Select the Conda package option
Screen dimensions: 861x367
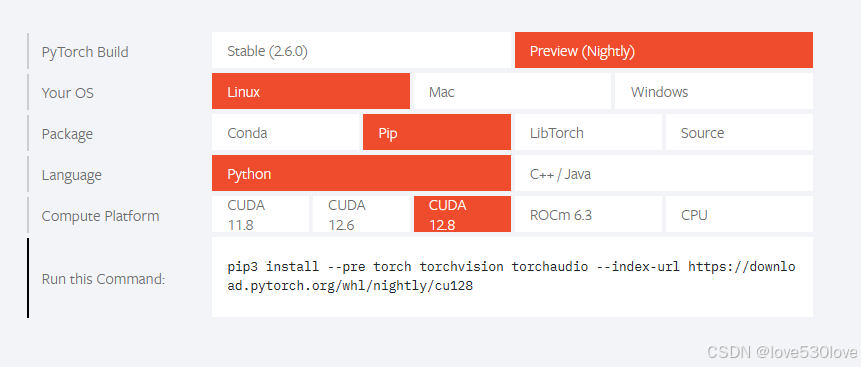point(286,132)
